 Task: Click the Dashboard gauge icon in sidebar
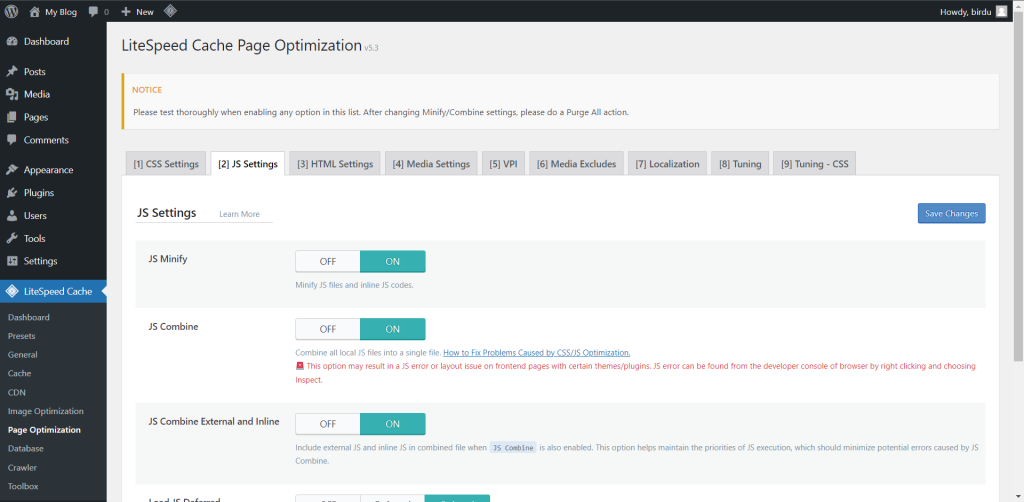tap(12, 41)
